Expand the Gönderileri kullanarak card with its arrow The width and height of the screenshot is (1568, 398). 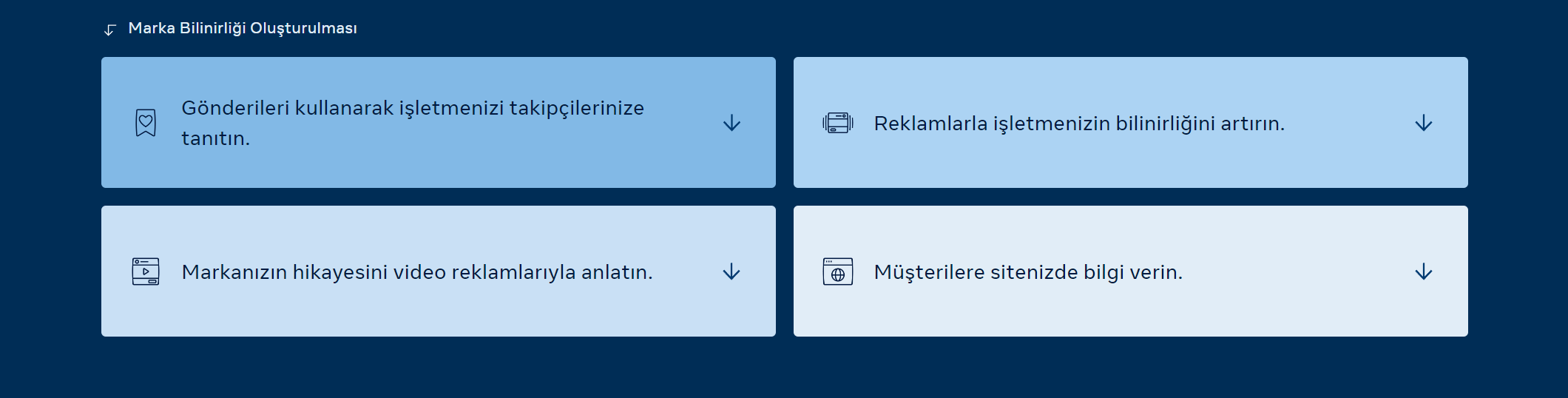(x=731, y=123)
